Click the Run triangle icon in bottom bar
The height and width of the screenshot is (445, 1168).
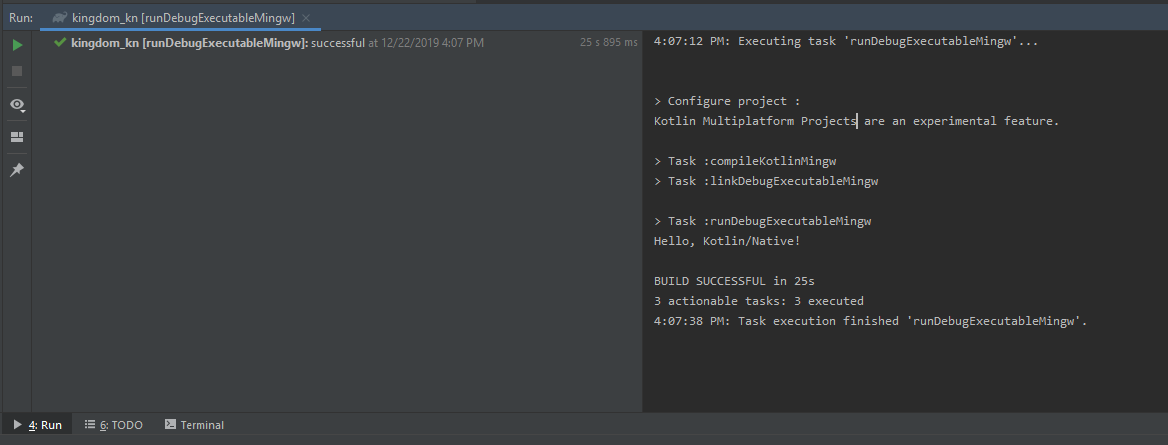click(17, 424)
